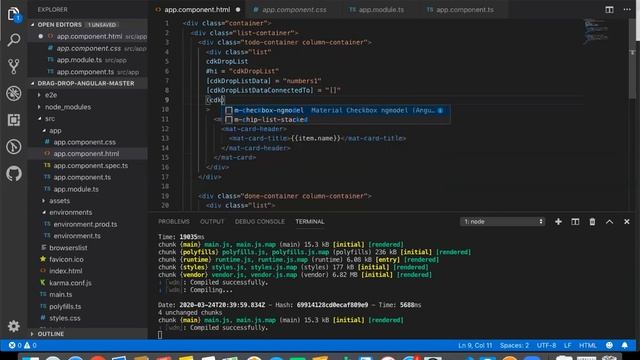640x360 pixels.
Task: Open the Debug view icon
Action: click(13, 93)
